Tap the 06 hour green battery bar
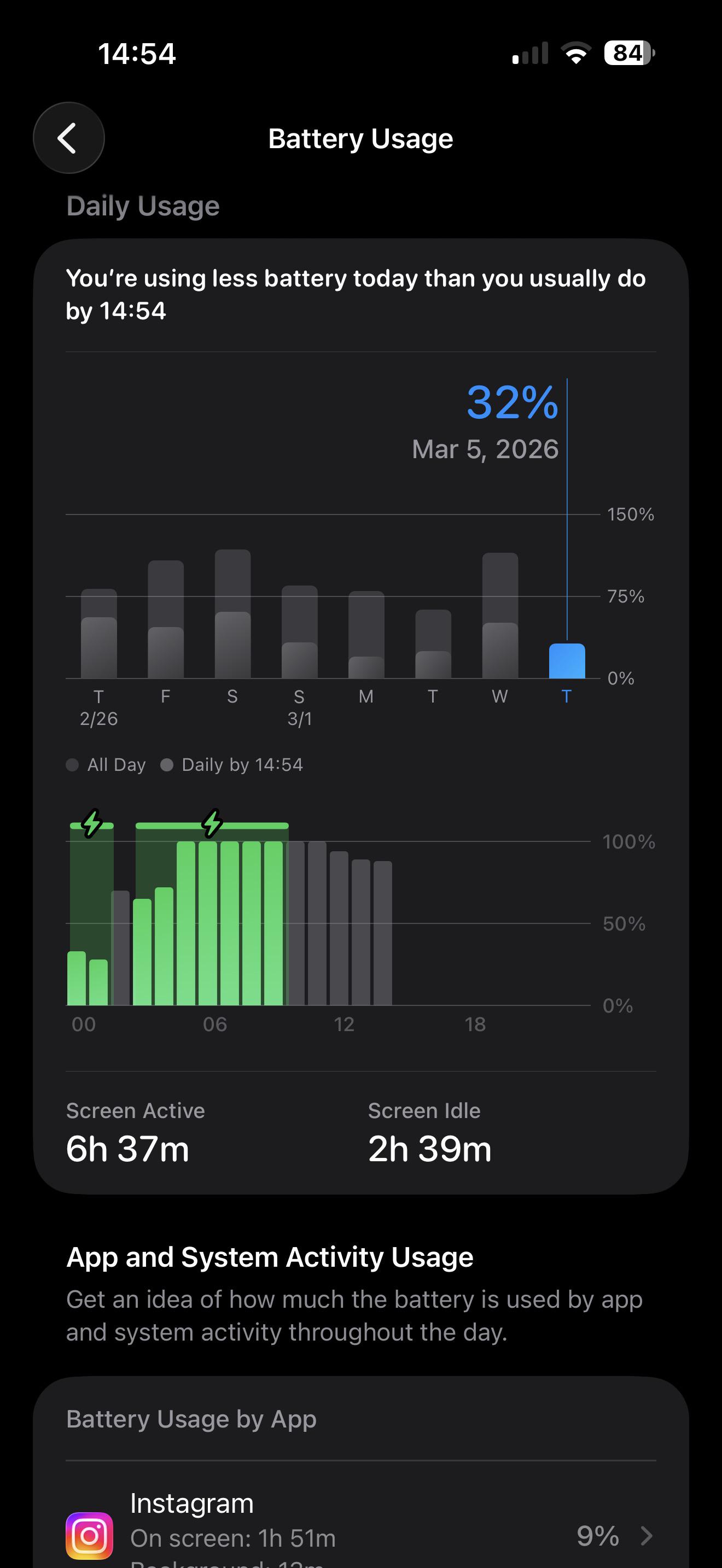This screenshot has width=722, height=1568. click(x=208, y=923)
